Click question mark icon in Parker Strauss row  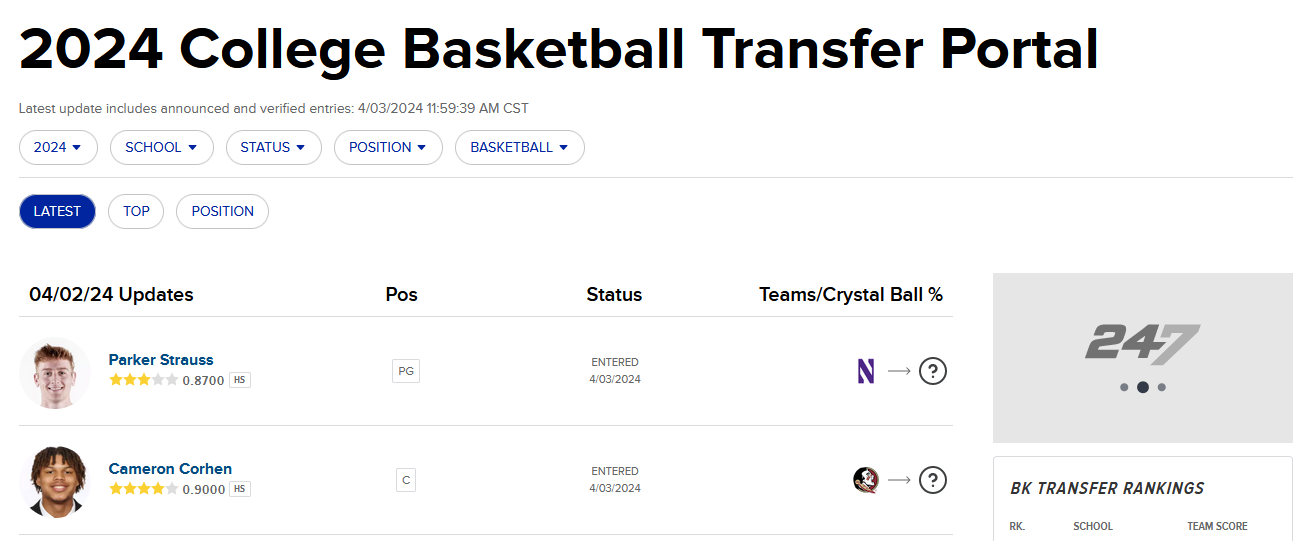point(933,371)
